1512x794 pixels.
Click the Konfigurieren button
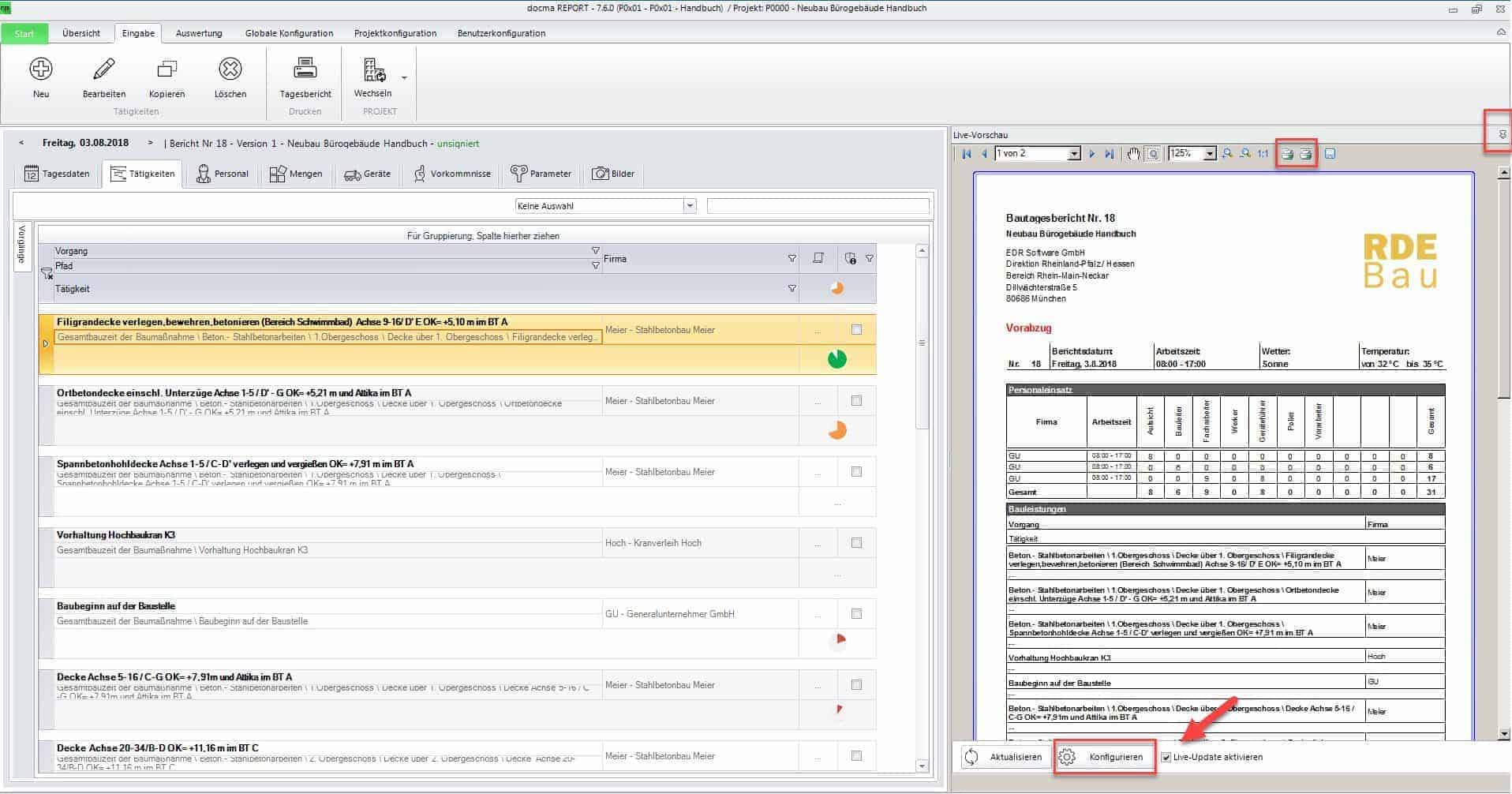point(1105,758)
